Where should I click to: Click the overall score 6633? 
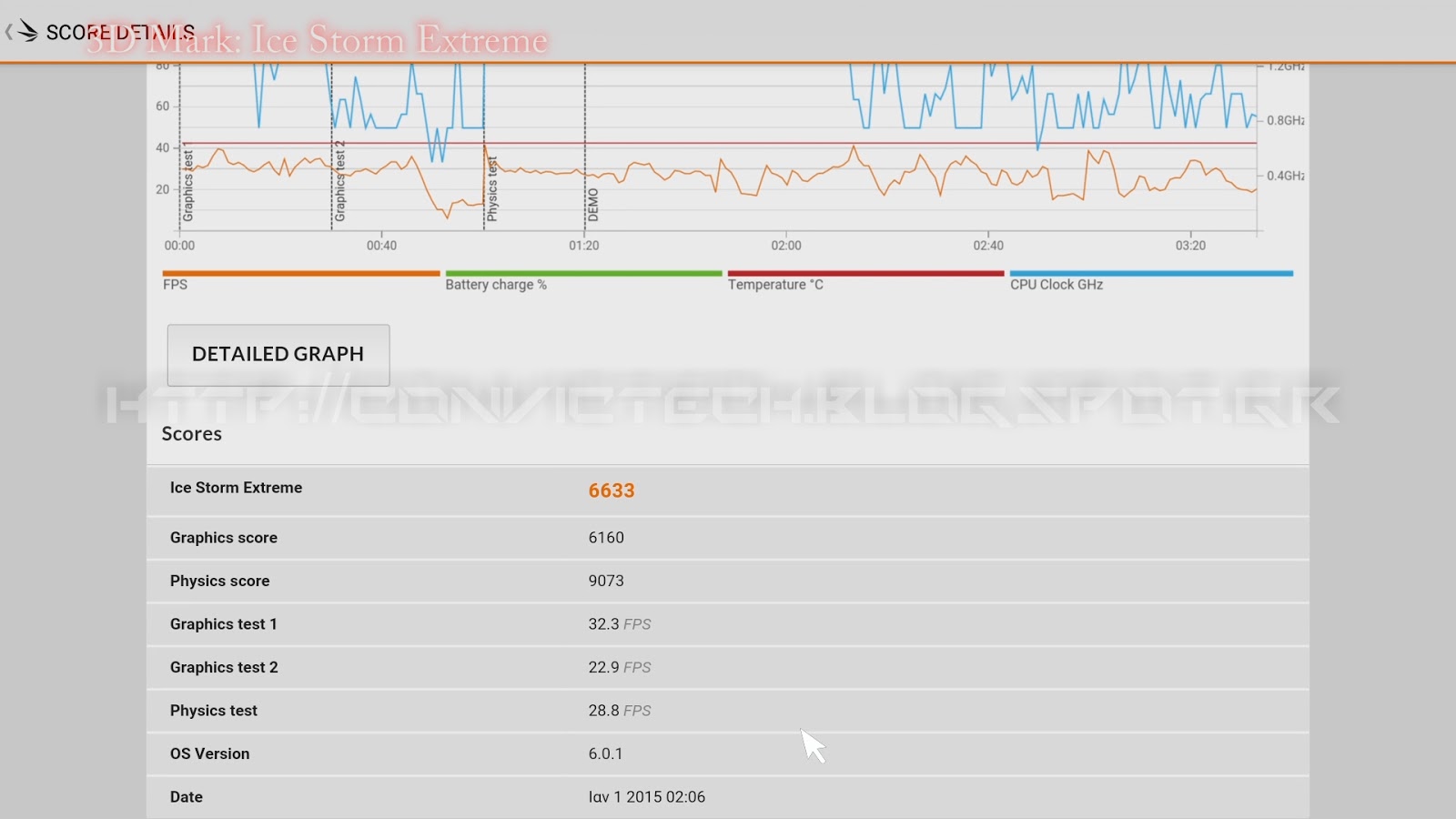[612, 490]
